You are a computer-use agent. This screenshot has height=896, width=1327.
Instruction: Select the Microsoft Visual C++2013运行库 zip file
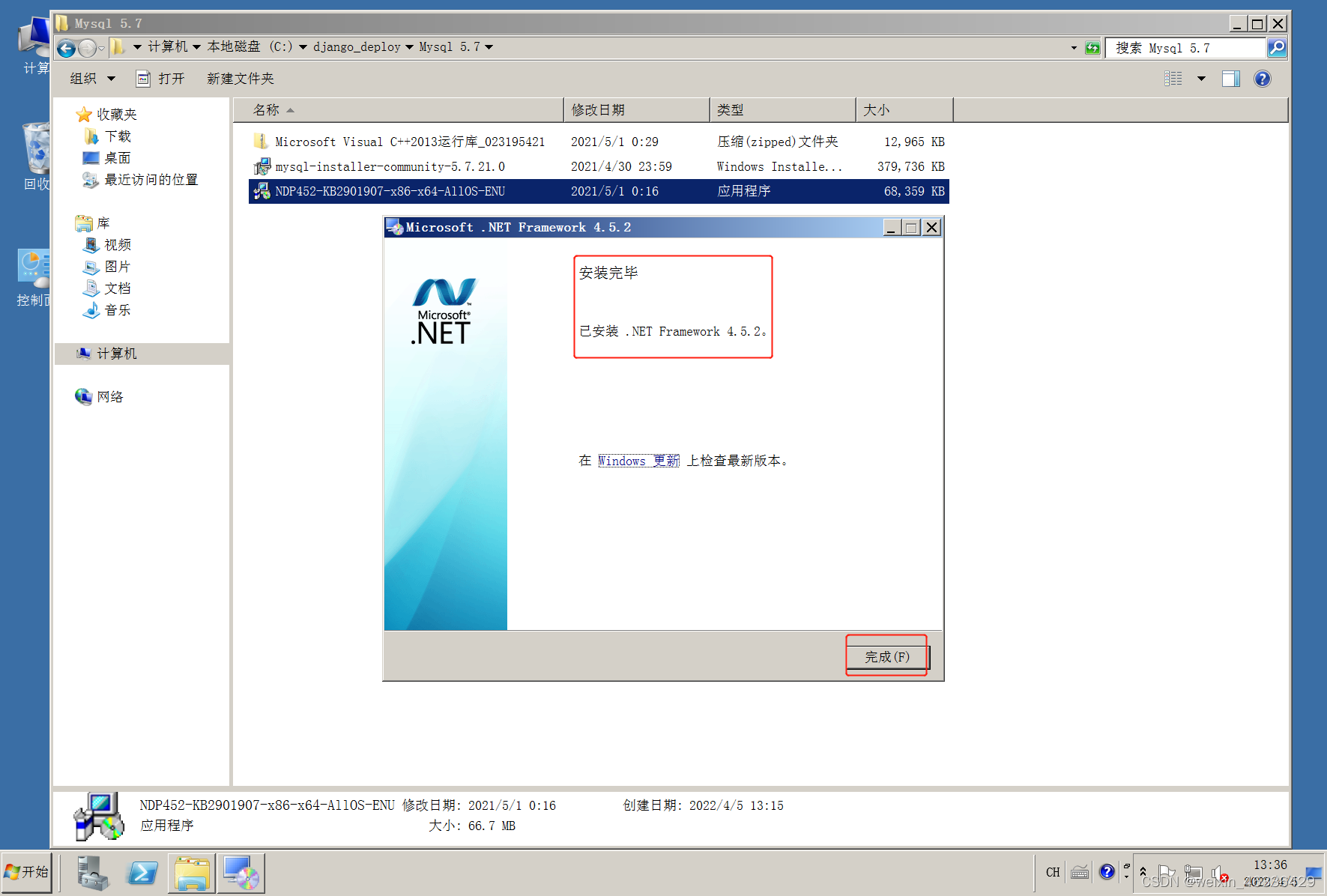pyautogui.click(x=599, y=142)
